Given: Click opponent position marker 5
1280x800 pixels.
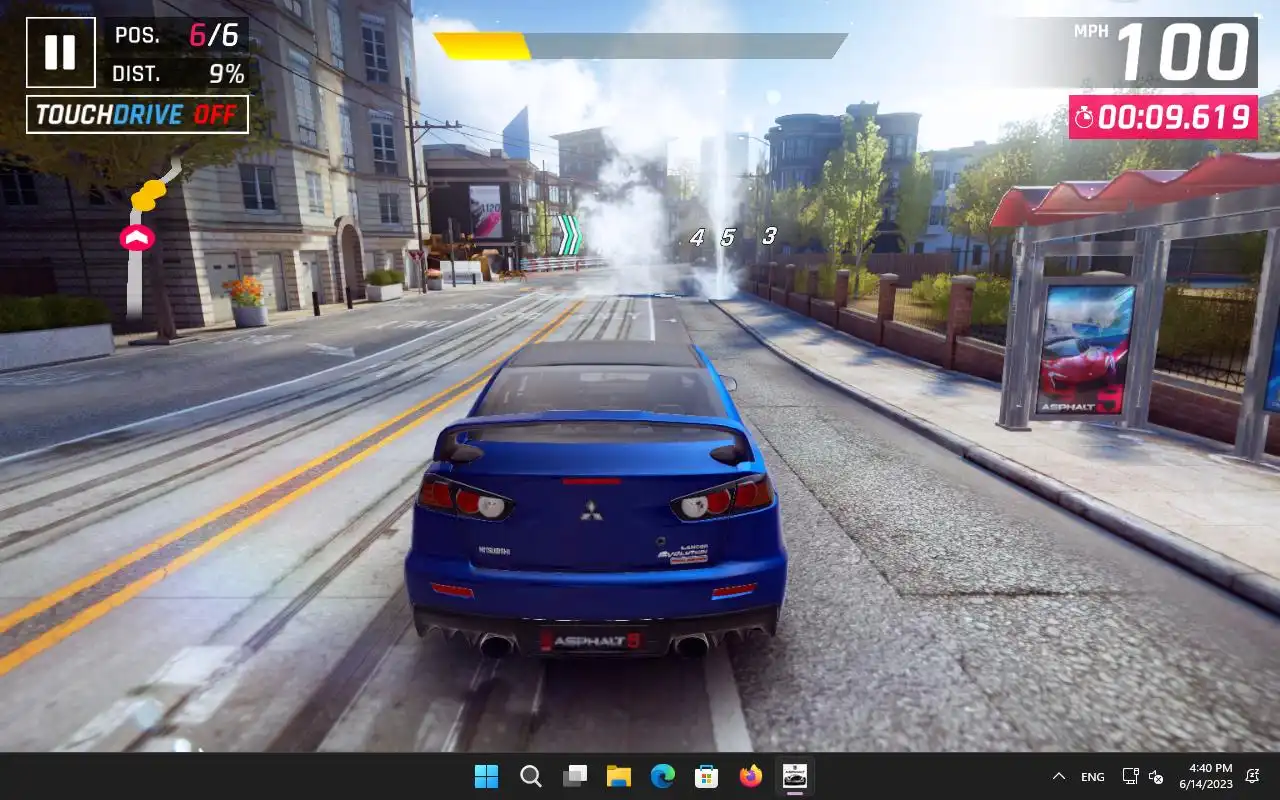Looking at the screenshot, I should (728, 237).
